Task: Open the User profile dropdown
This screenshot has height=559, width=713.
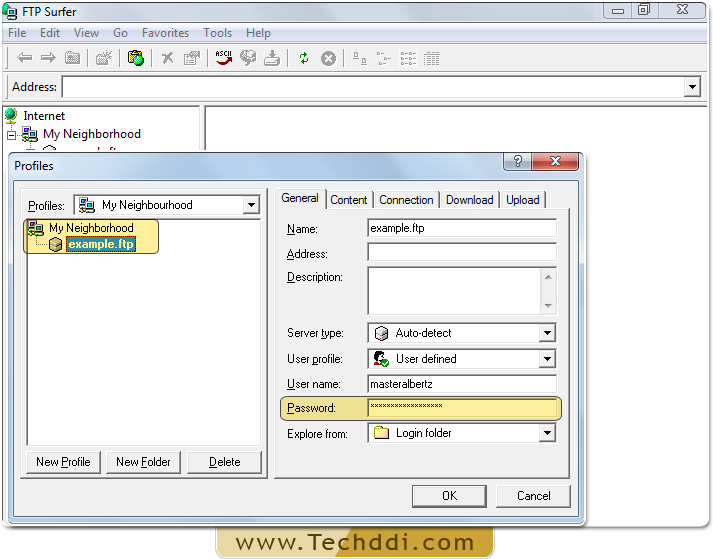Action: click(547, 359)
